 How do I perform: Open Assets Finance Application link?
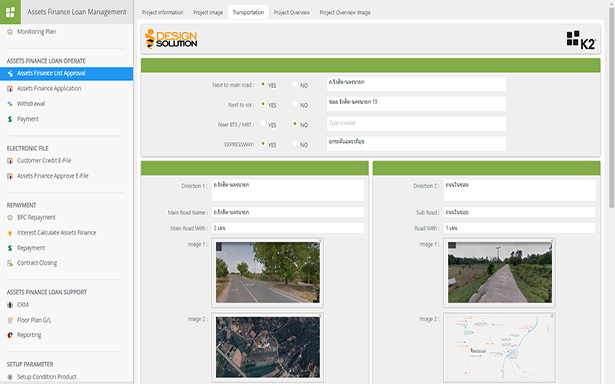click(x=49, y=89)
